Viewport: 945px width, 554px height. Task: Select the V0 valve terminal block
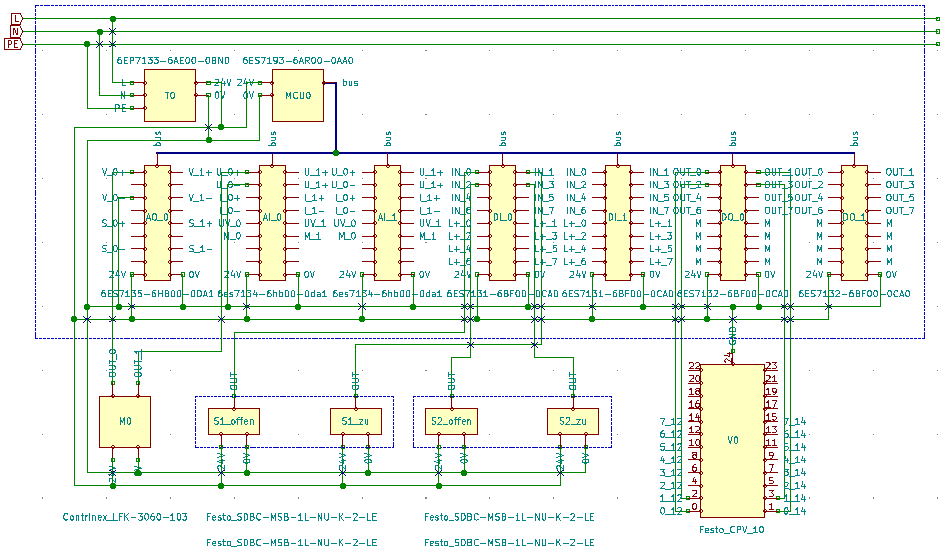coord(733,439)
